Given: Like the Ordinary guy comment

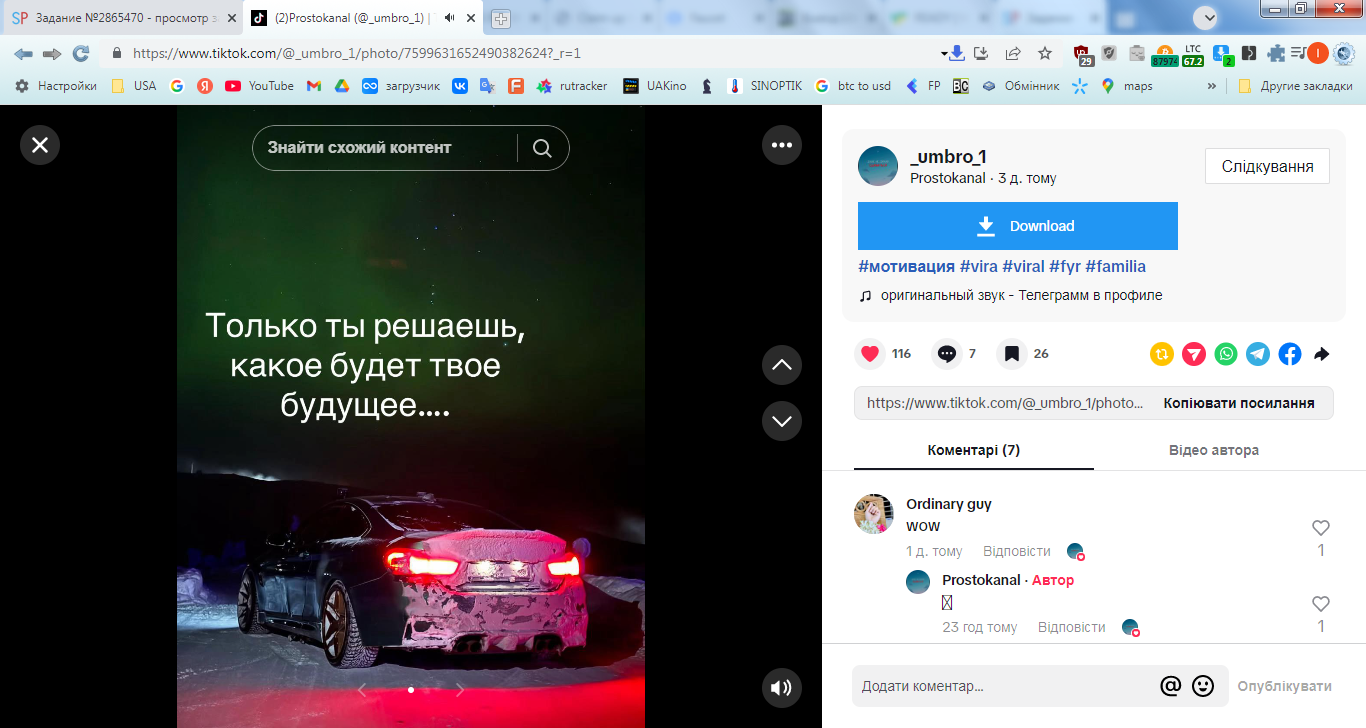Looking at the screenshot, I should pyautogui.click(x=1321, y=528).
